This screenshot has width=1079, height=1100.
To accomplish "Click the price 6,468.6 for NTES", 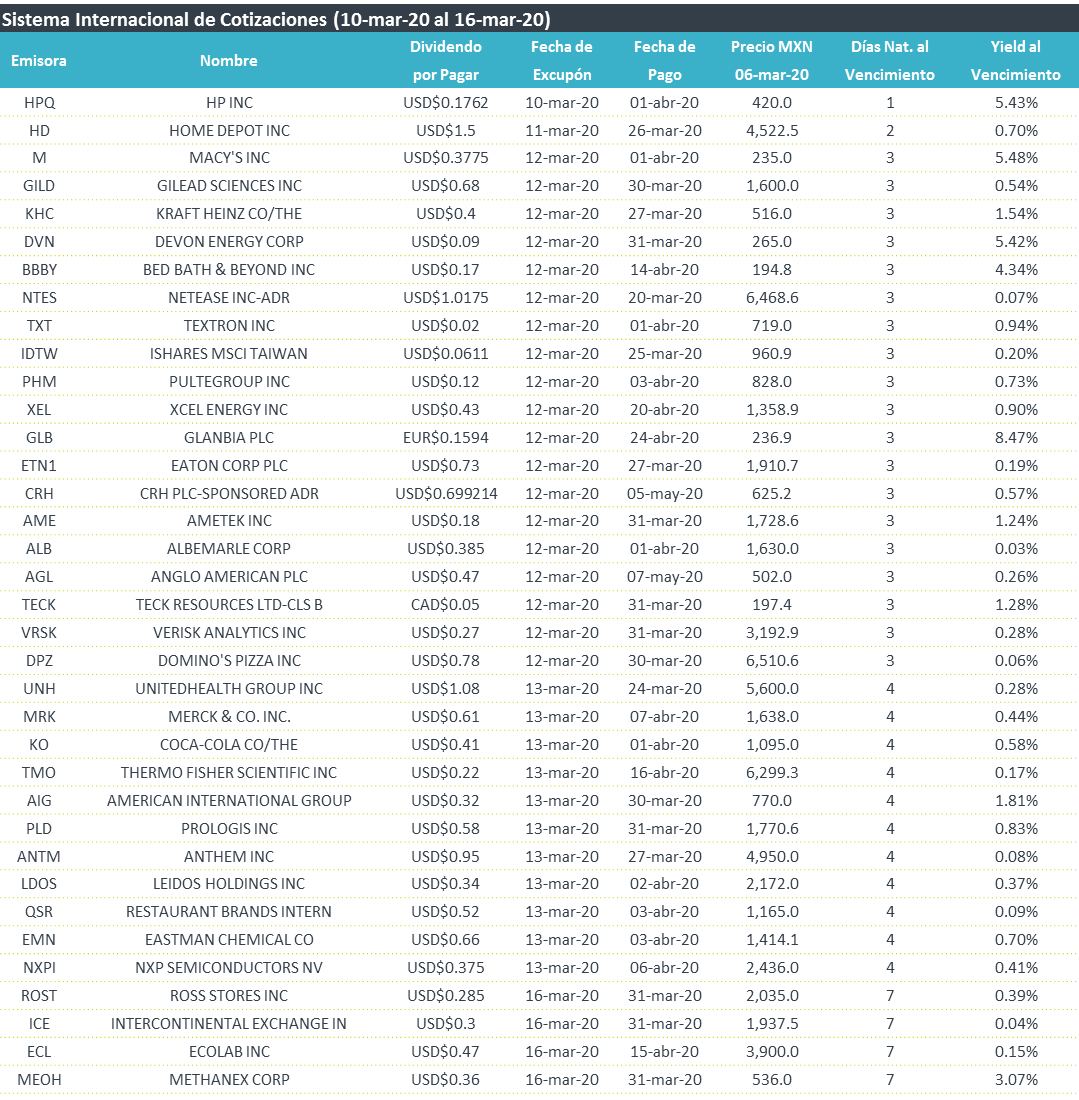I will pos(772,298).
